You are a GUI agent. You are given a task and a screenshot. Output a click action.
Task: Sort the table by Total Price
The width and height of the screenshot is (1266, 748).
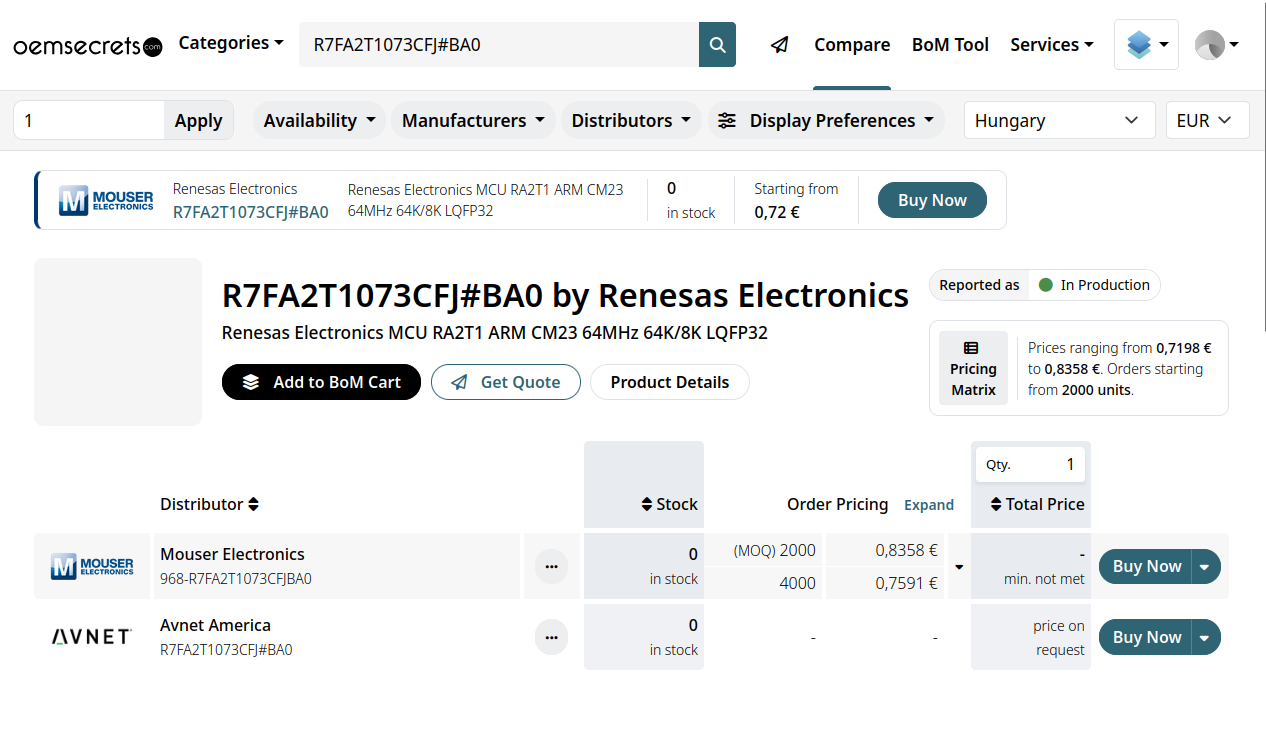(x=1036, y=504)
